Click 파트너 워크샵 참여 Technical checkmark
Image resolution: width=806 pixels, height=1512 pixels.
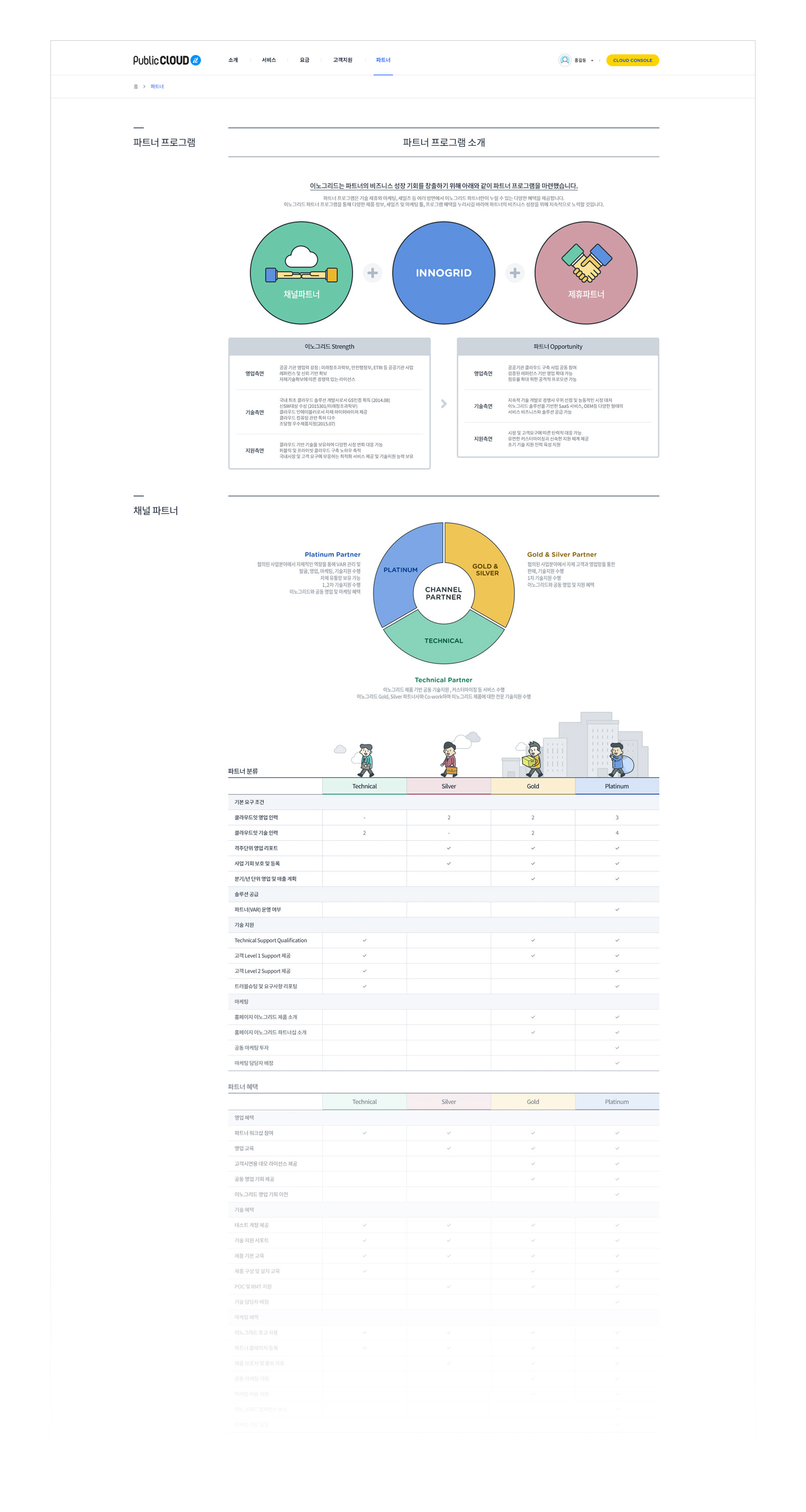tap(364, 1133)
